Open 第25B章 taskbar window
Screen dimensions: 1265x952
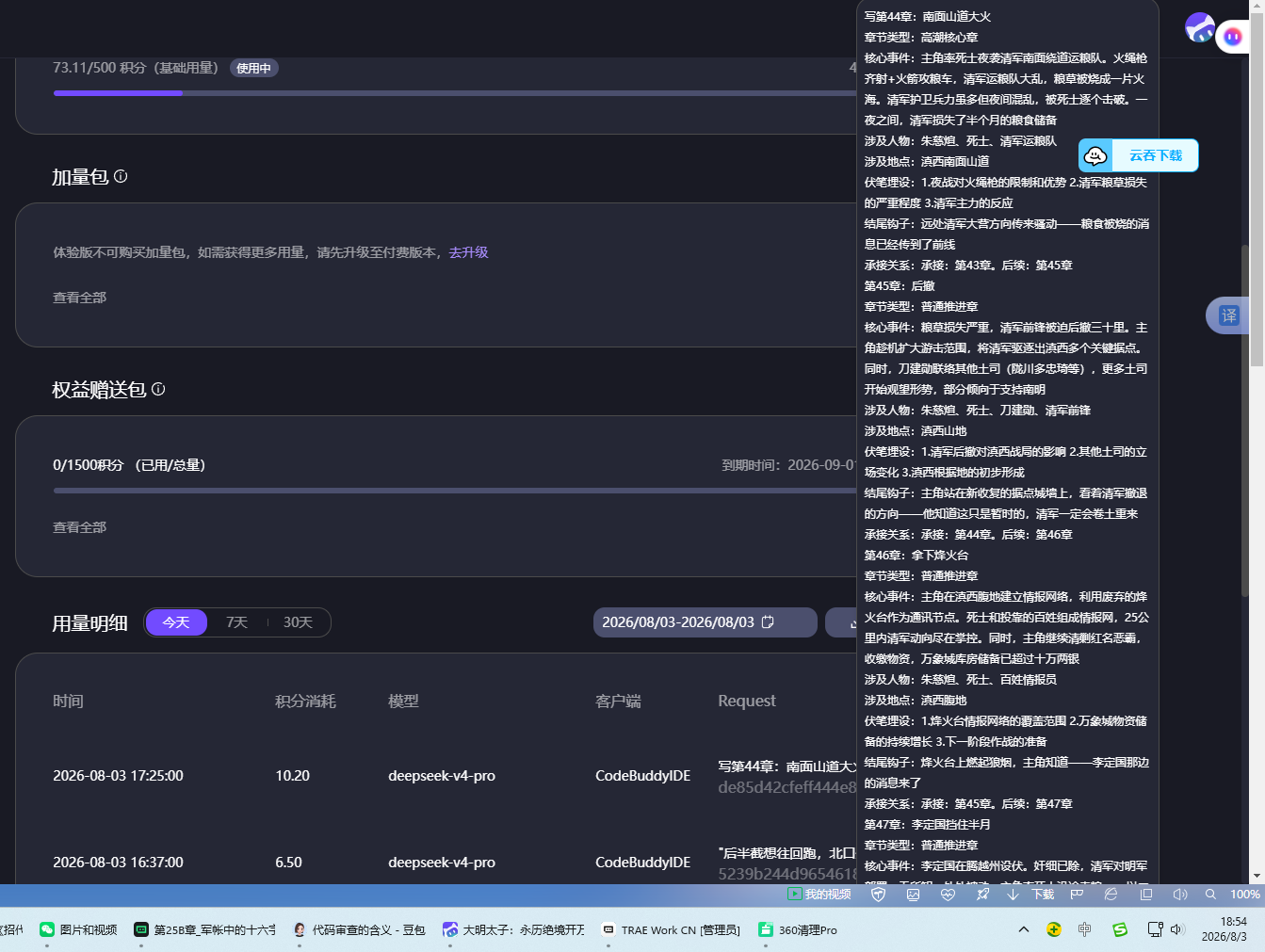(x=204, y=929)
